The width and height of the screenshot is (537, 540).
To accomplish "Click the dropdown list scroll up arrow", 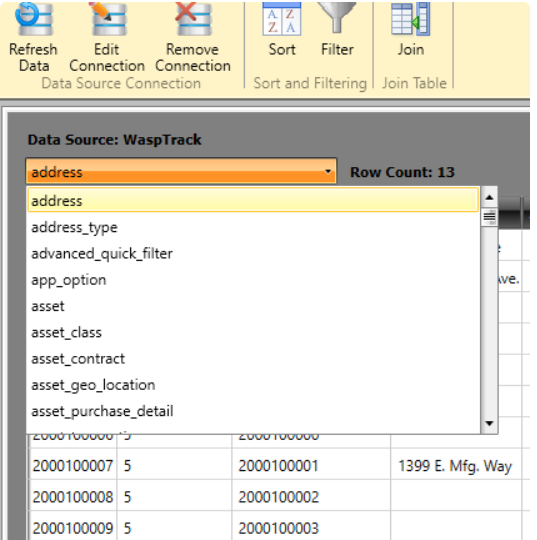I will tap(489, 198).
